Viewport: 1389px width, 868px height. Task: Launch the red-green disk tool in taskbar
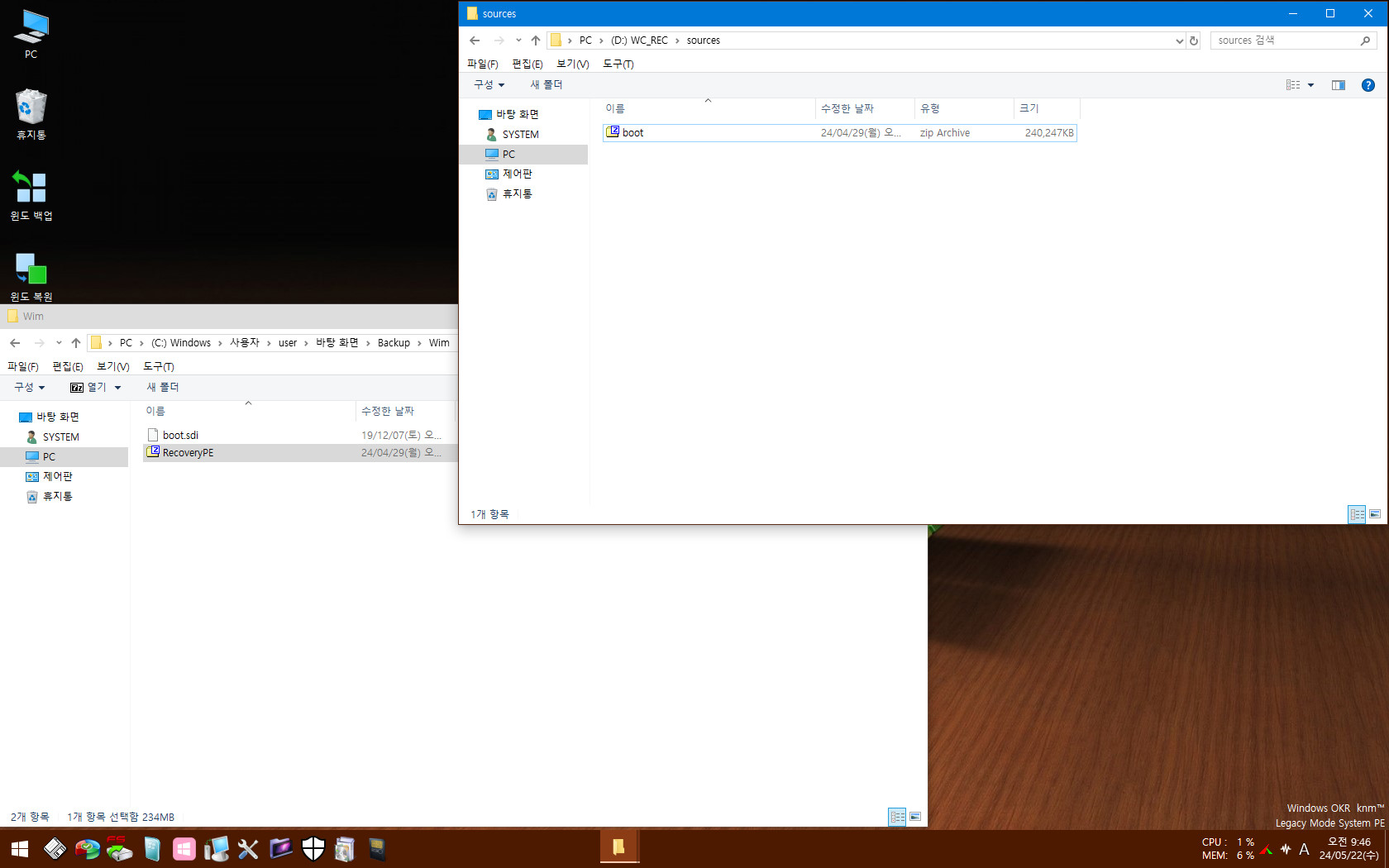pos(87,849)
